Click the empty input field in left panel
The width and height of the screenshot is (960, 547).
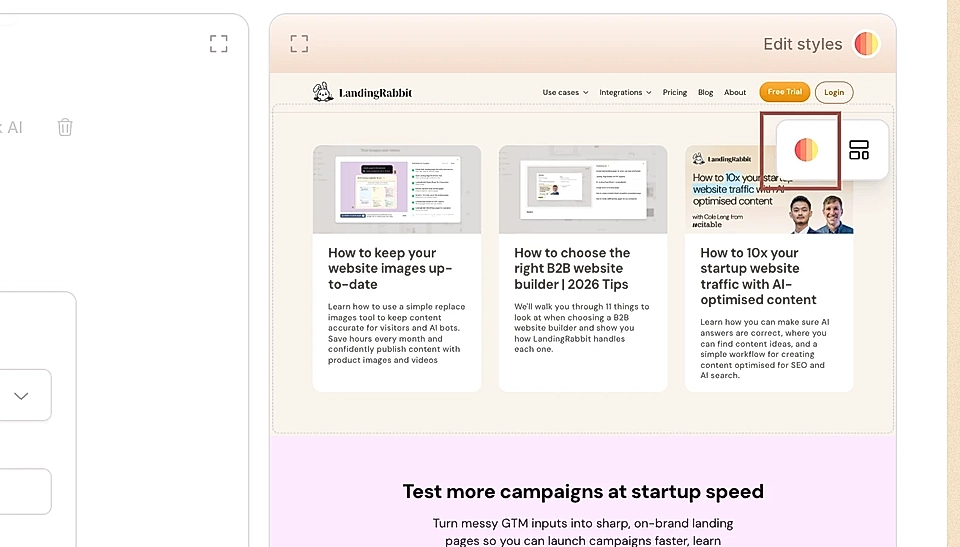click(x=24, y=491)
